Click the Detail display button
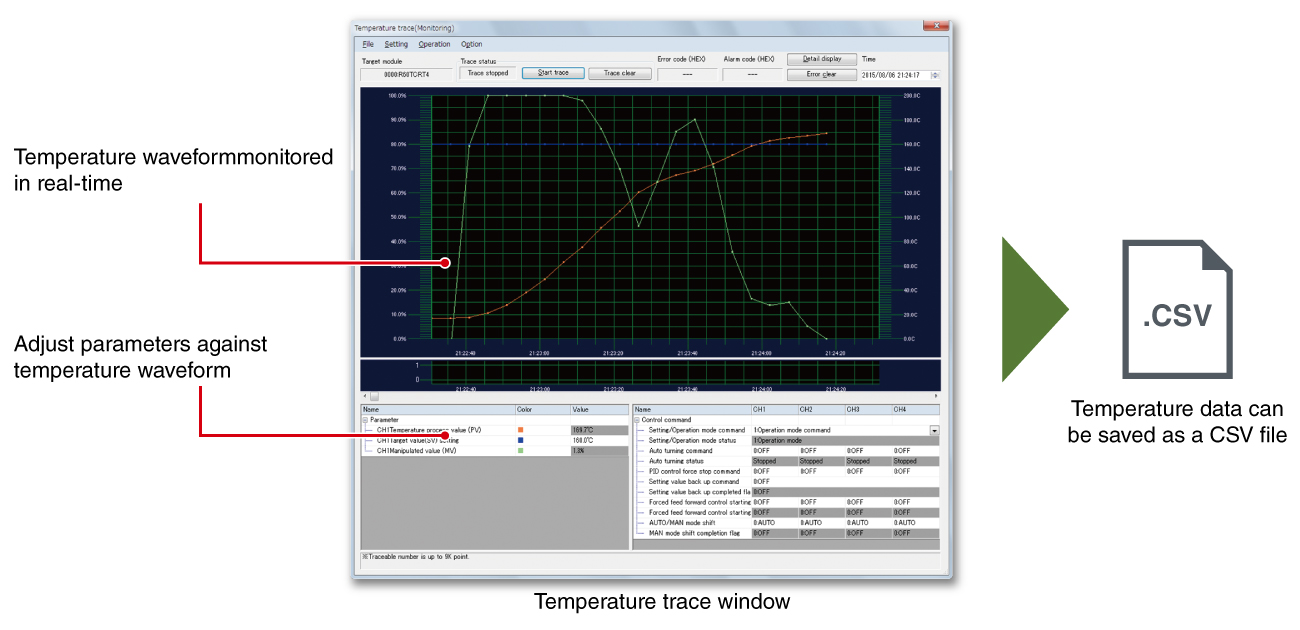This screenshot has width=1300, height=630. [x=822, y=59]
